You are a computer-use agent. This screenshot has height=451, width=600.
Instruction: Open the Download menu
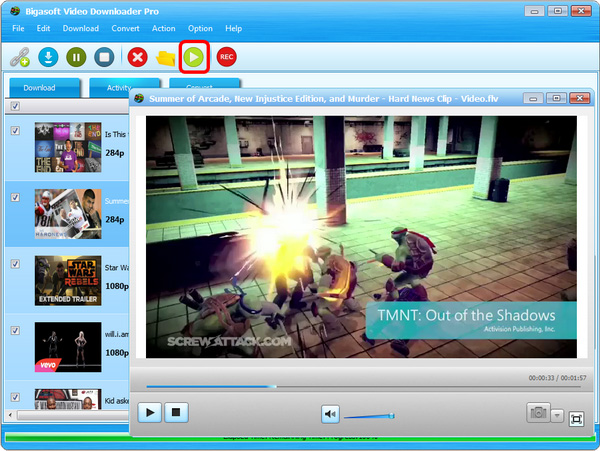[x=81, y=28]
